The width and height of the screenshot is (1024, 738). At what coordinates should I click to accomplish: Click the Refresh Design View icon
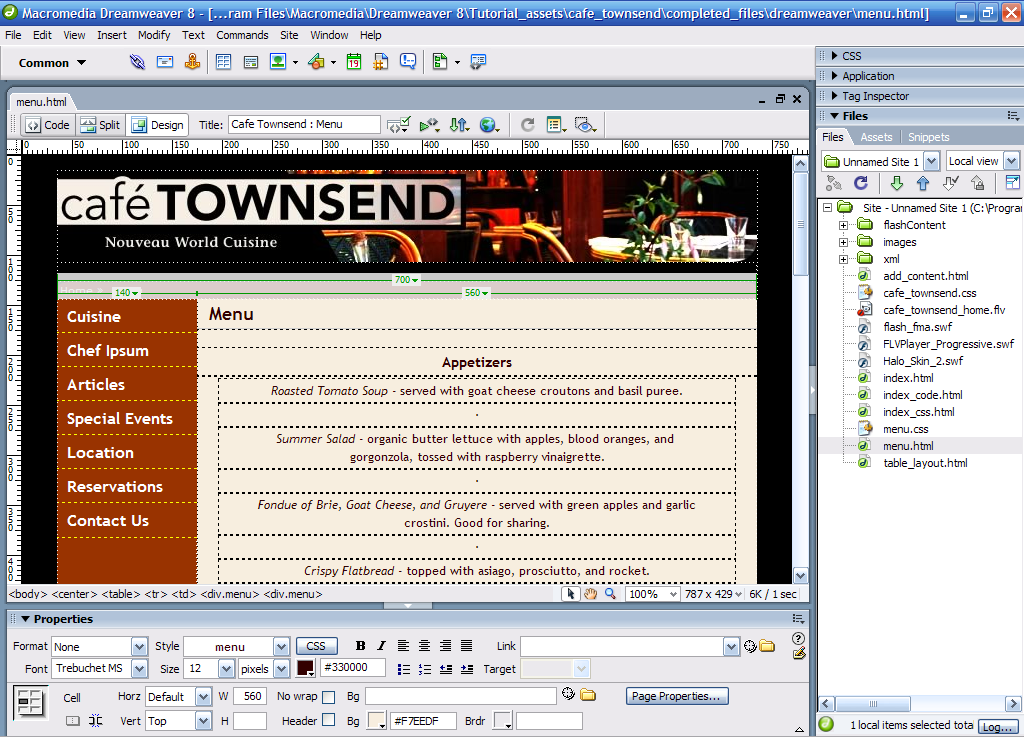(528, 125)
